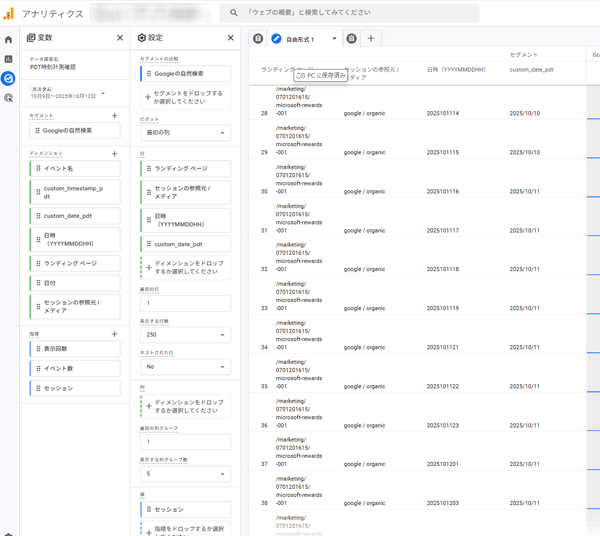Viewport: 600px width, 536px height.
Task: Click the 最初の行 input field
Action: point(185,303)
